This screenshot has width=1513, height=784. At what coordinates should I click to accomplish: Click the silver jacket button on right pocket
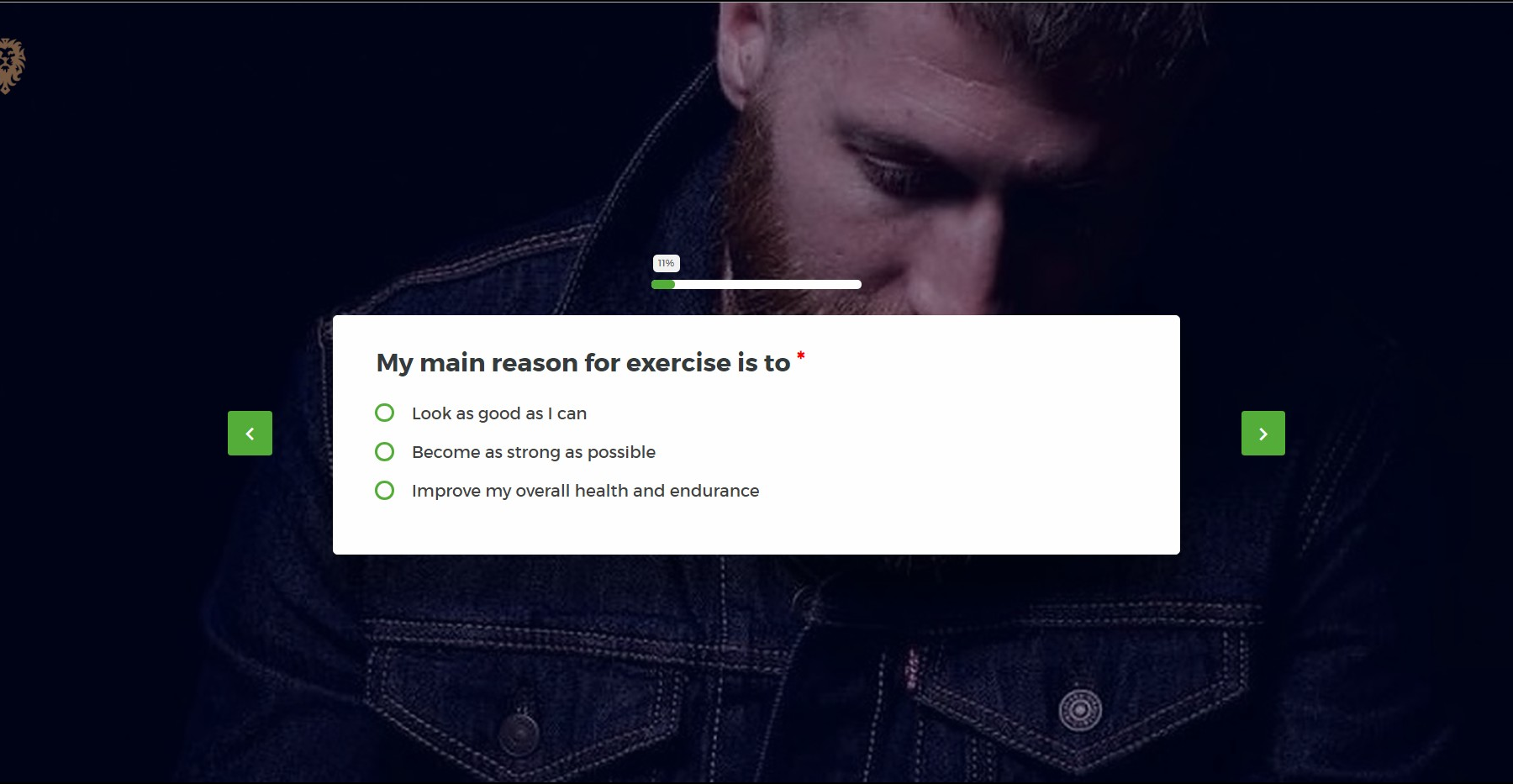coord(1080,711)
